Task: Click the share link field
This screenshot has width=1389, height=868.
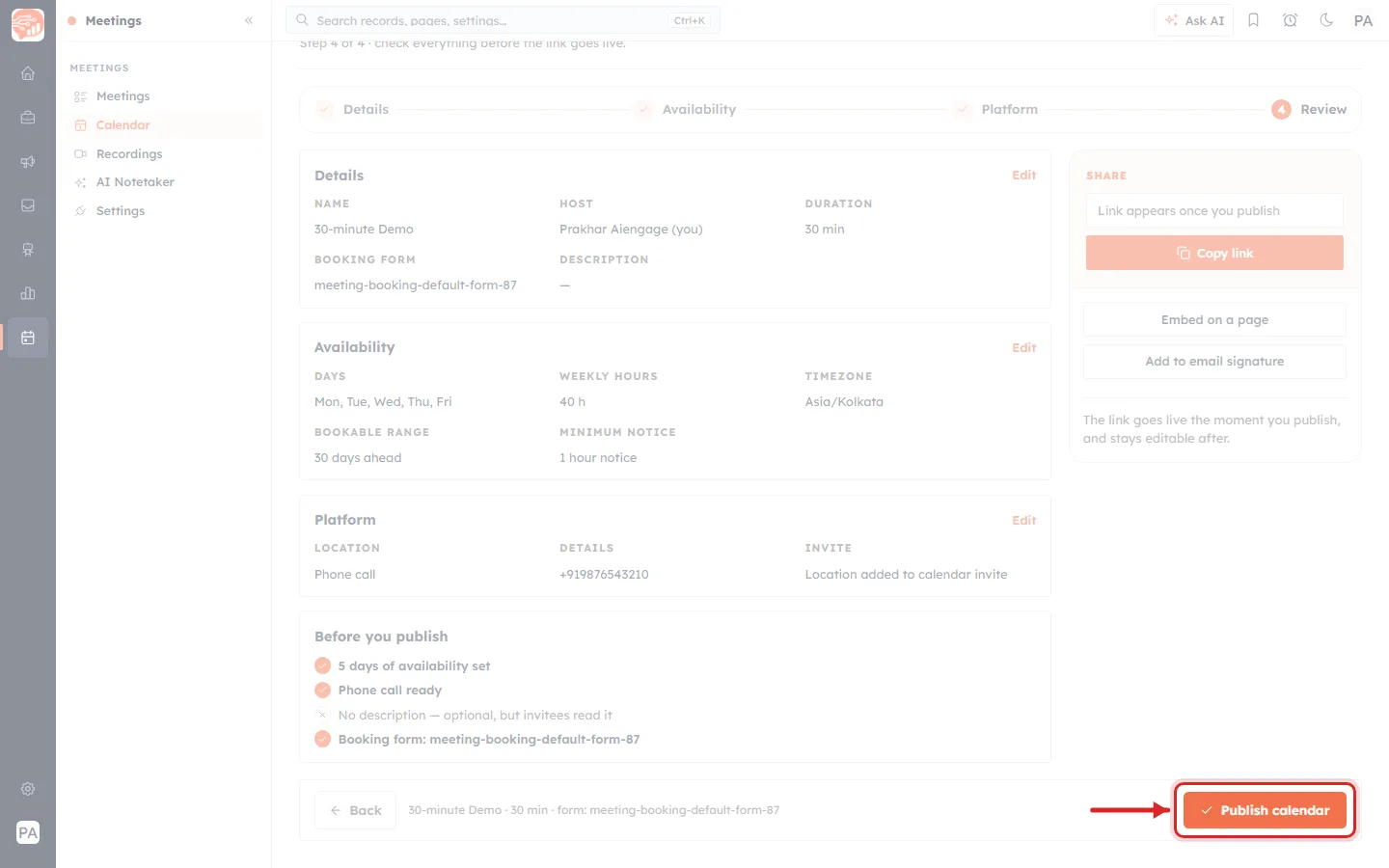Action: pos(1214,211)
